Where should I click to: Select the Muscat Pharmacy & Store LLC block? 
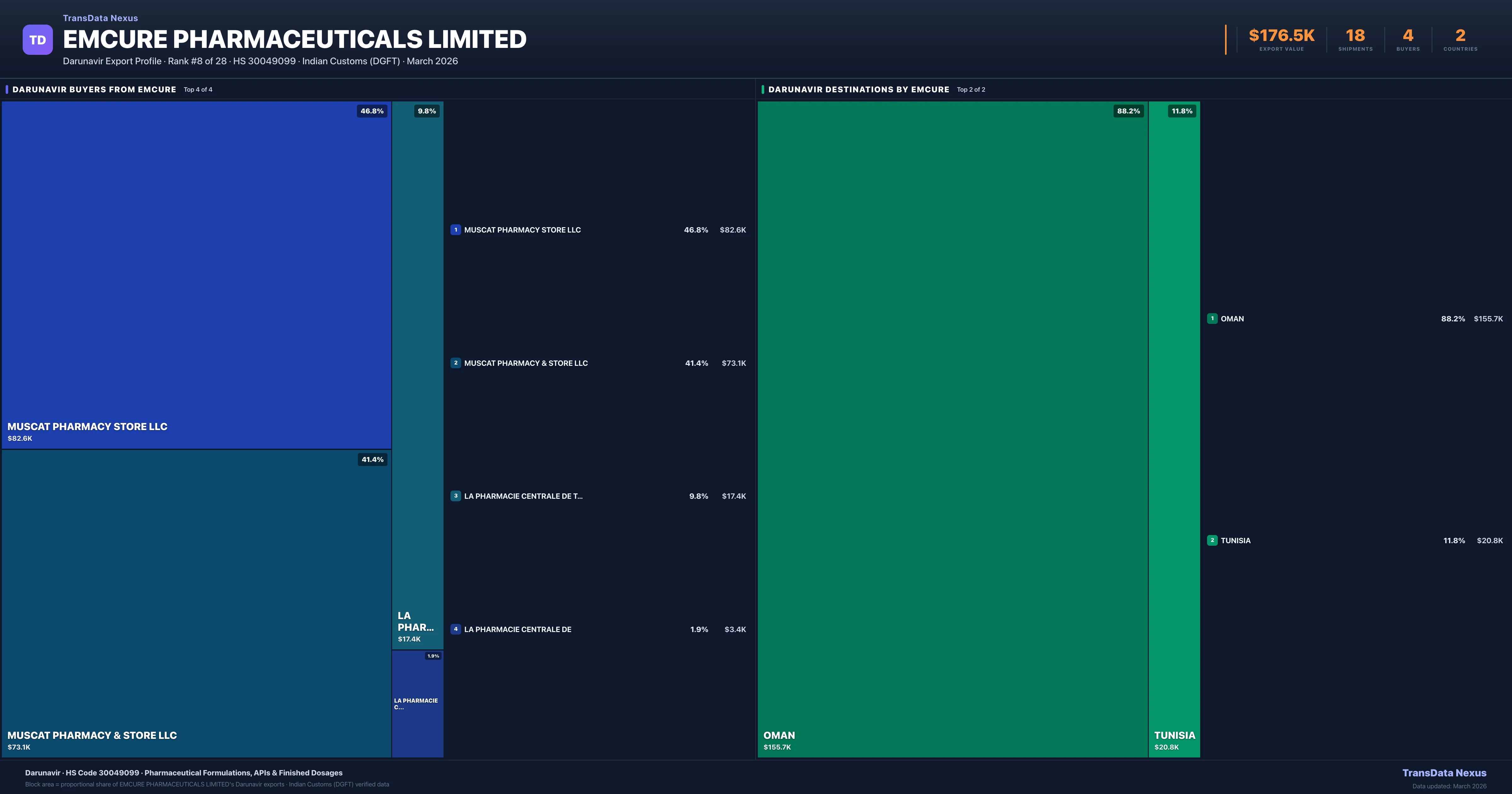click(x=196, y=603)
